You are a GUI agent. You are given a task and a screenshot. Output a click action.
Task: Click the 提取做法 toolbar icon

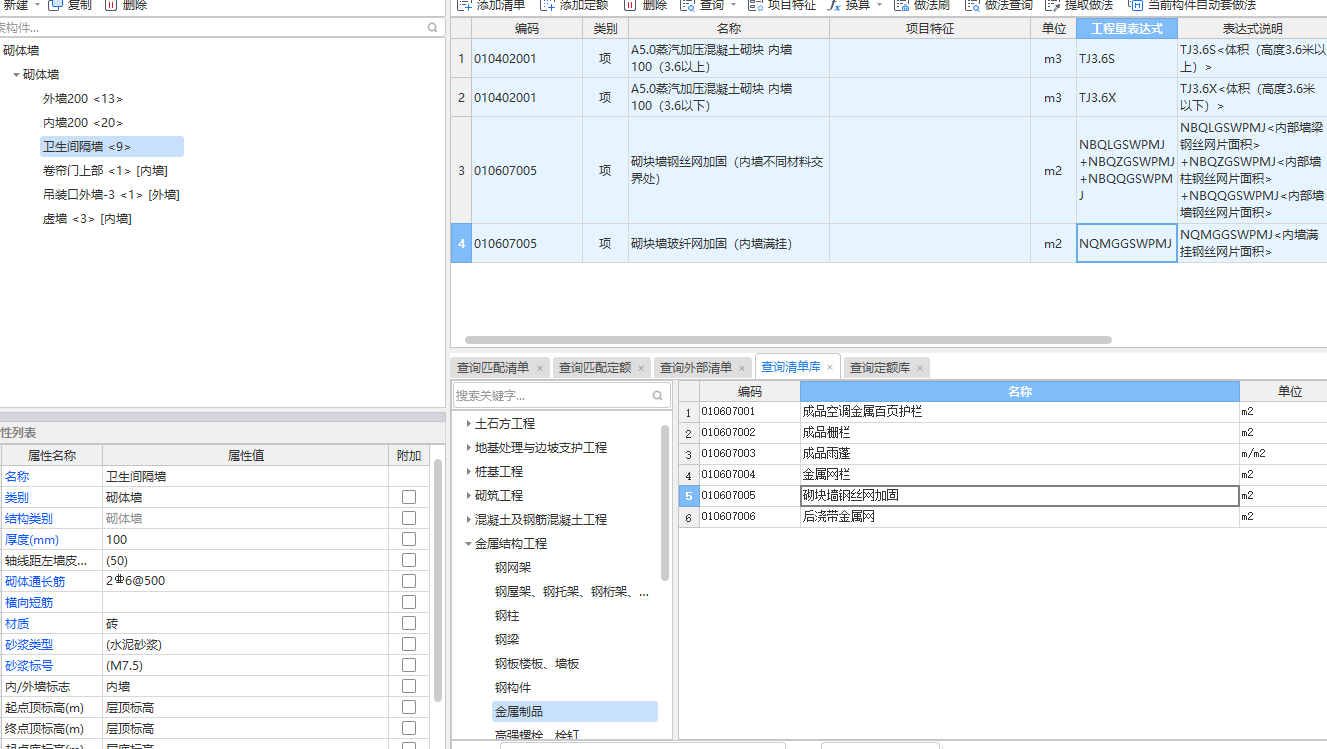pos(1052,5)
